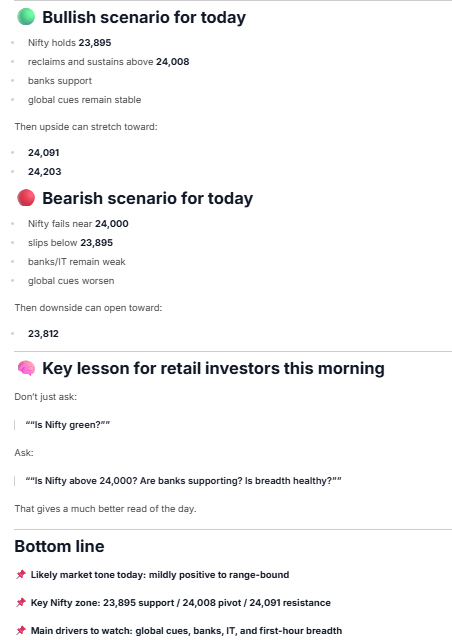Click the Key lesson for retail investors heading
The width and height of the screenshot is (452, 640).
tap(213, 368)
